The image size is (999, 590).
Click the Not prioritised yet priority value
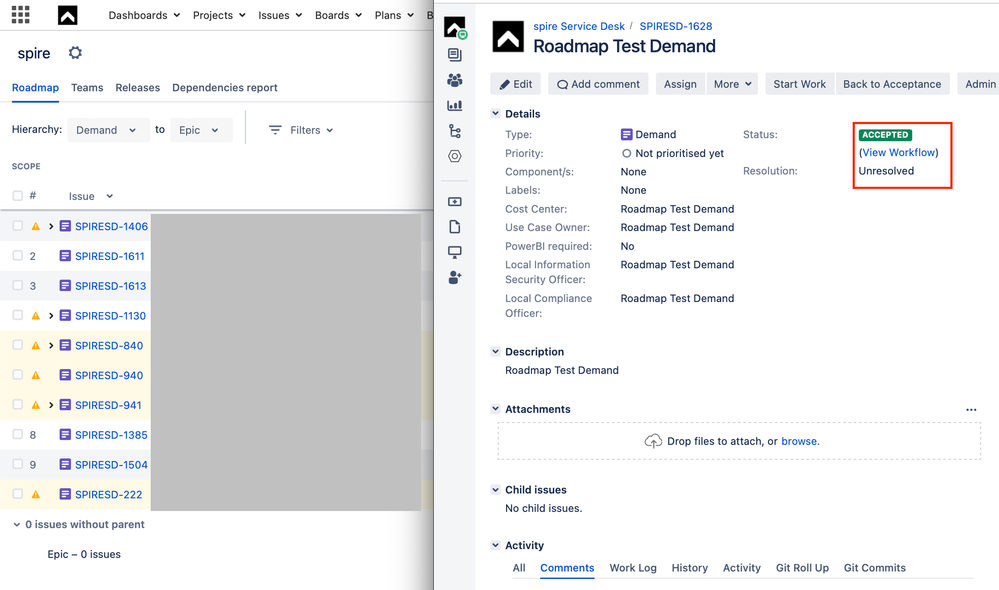[672, 153]
